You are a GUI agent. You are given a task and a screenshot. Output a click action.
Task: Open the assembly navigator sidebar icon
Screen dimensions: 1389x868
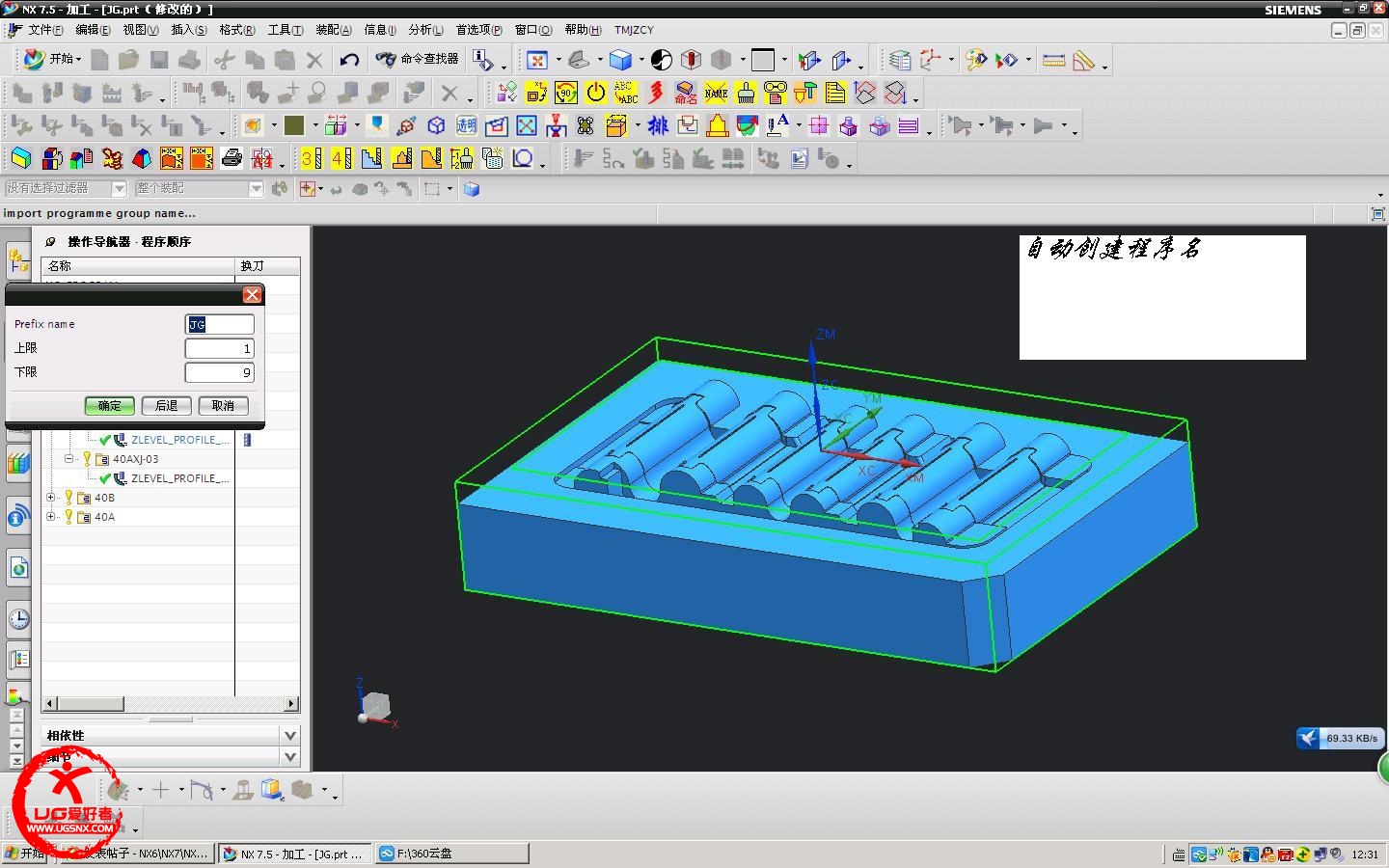18,260
